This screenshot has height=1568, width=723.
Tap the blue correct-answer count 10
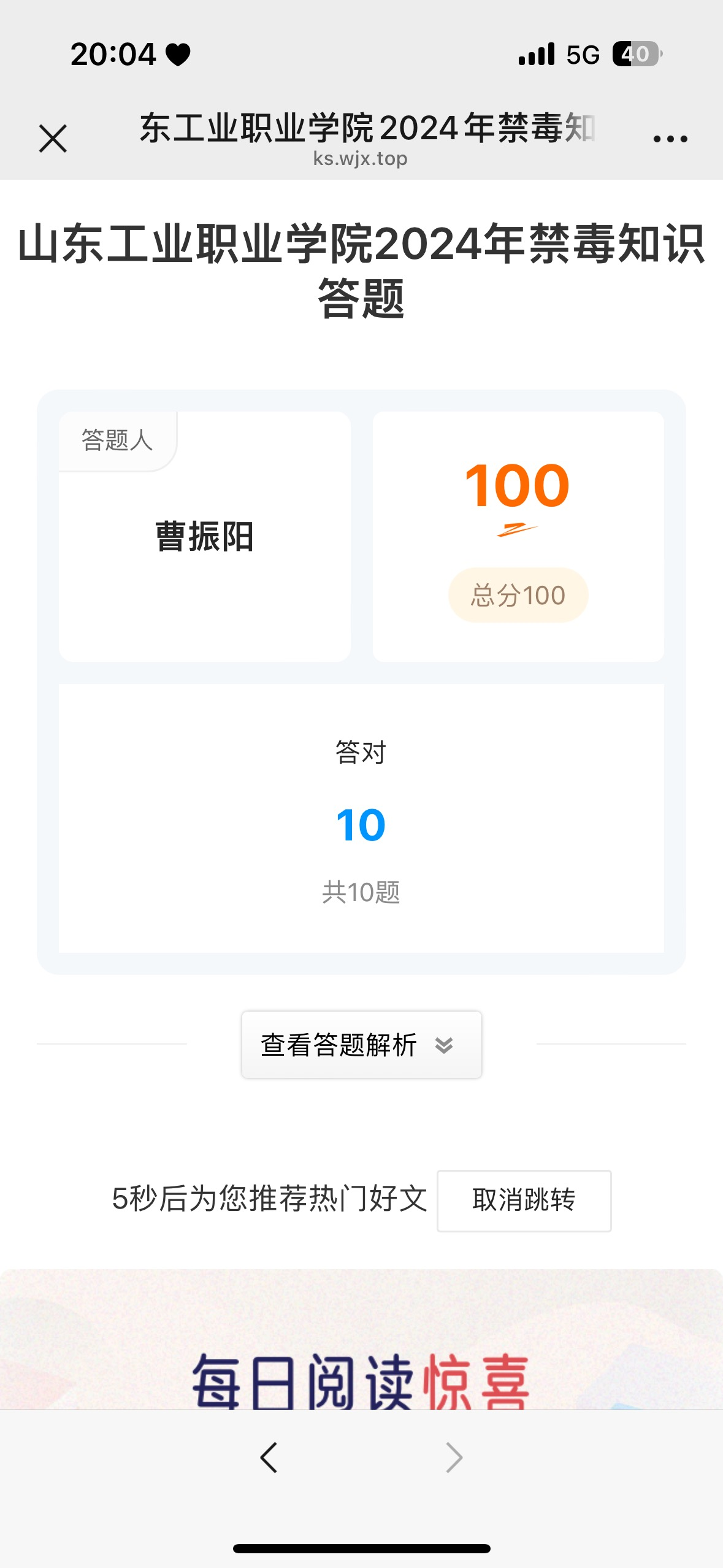pyautogui.click(x=361, y=826)
